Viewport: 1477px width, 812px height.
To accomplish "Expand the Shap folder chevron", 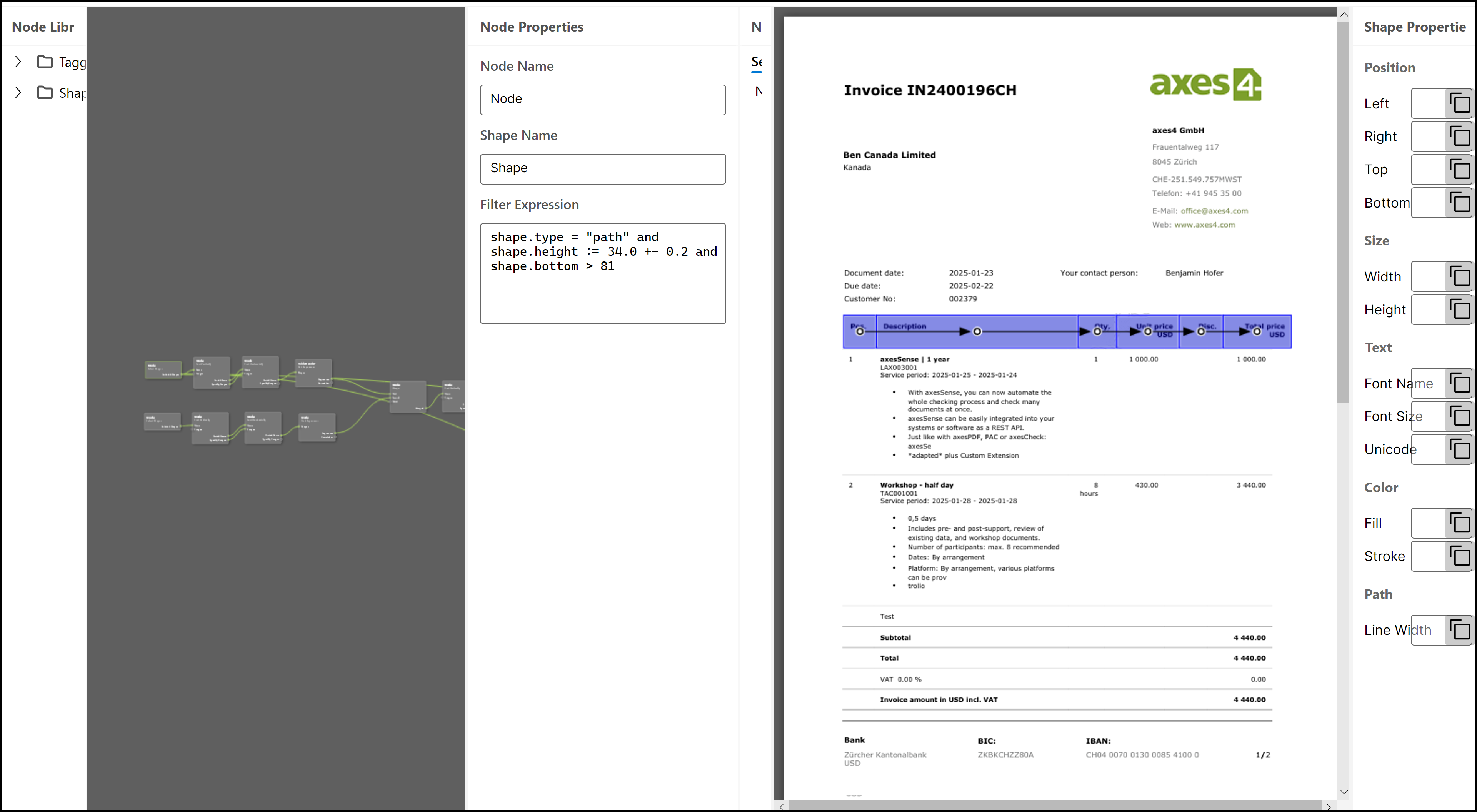I will [18, 93].
